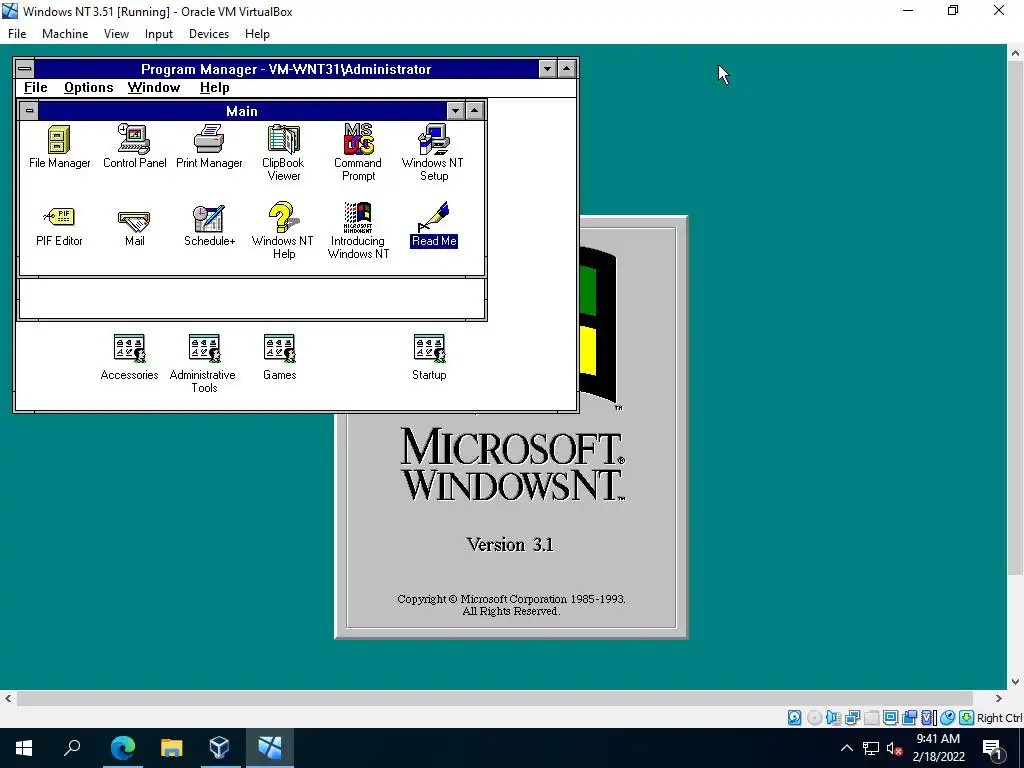Select the Windows NT Help icon
The image size is (1024, 768).
[x=283, y=231]
